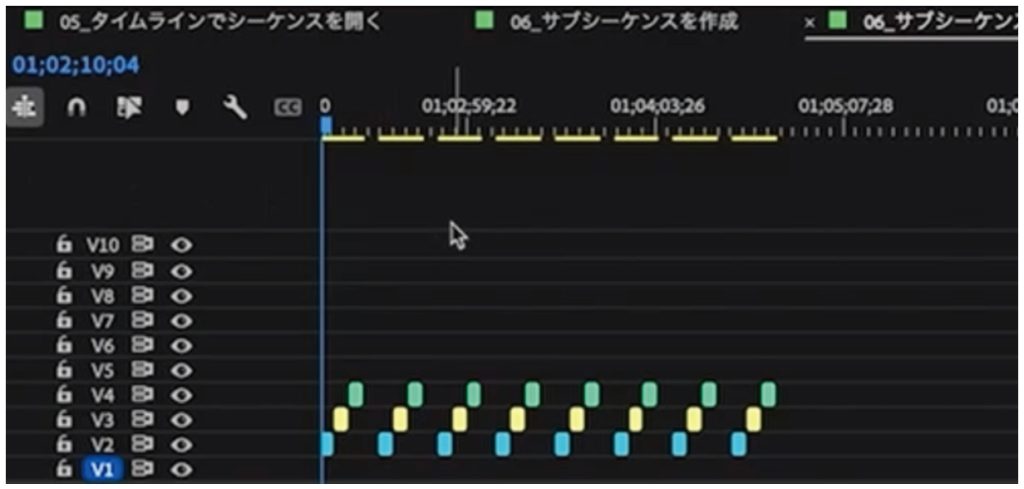Screen dimensions: 1024x489
Task: Click the highlighted V1 track target button
Action: click(x=103, y=469)
